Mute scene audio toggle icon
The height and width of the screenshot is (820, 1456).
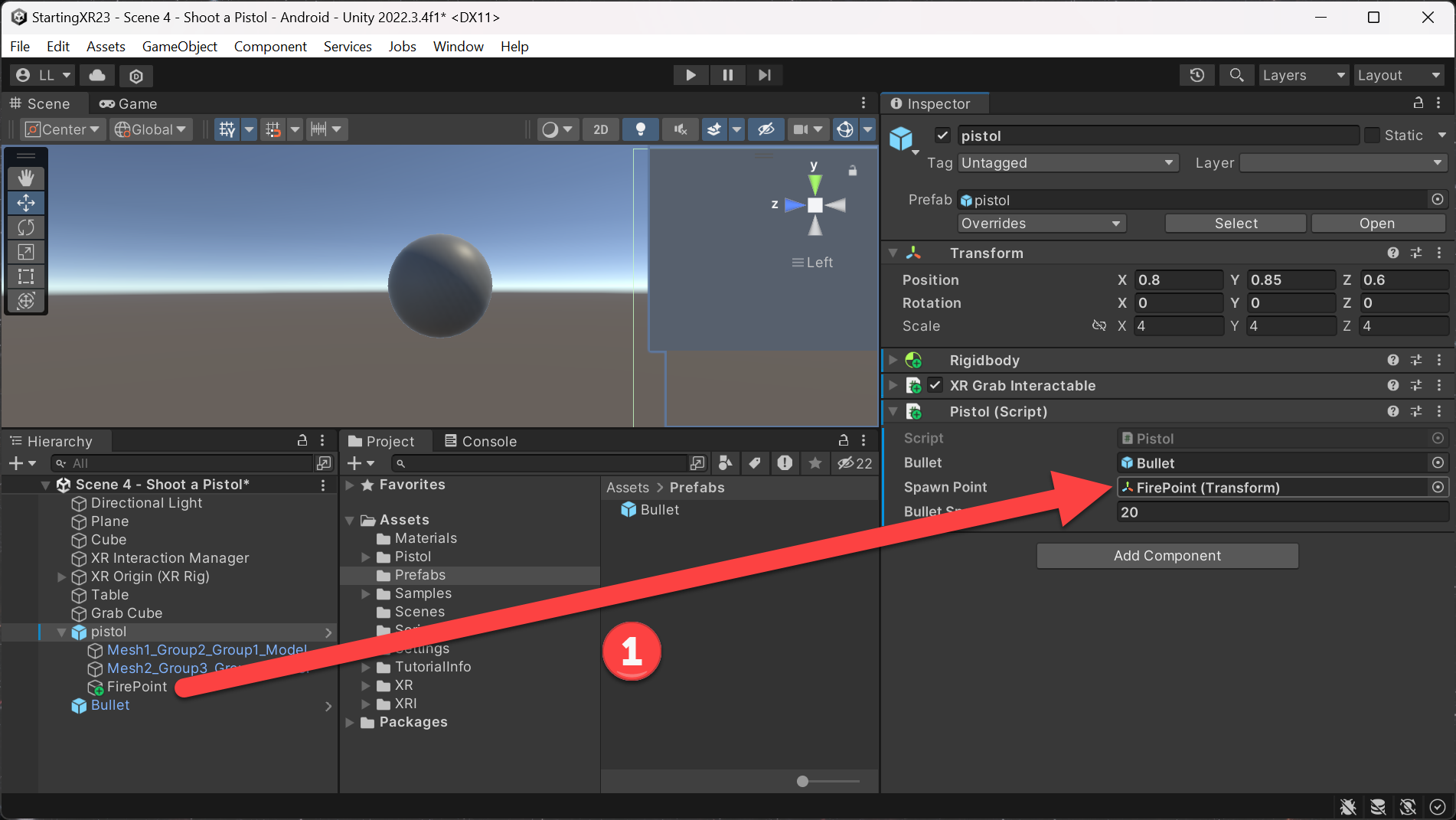point(680,129)
